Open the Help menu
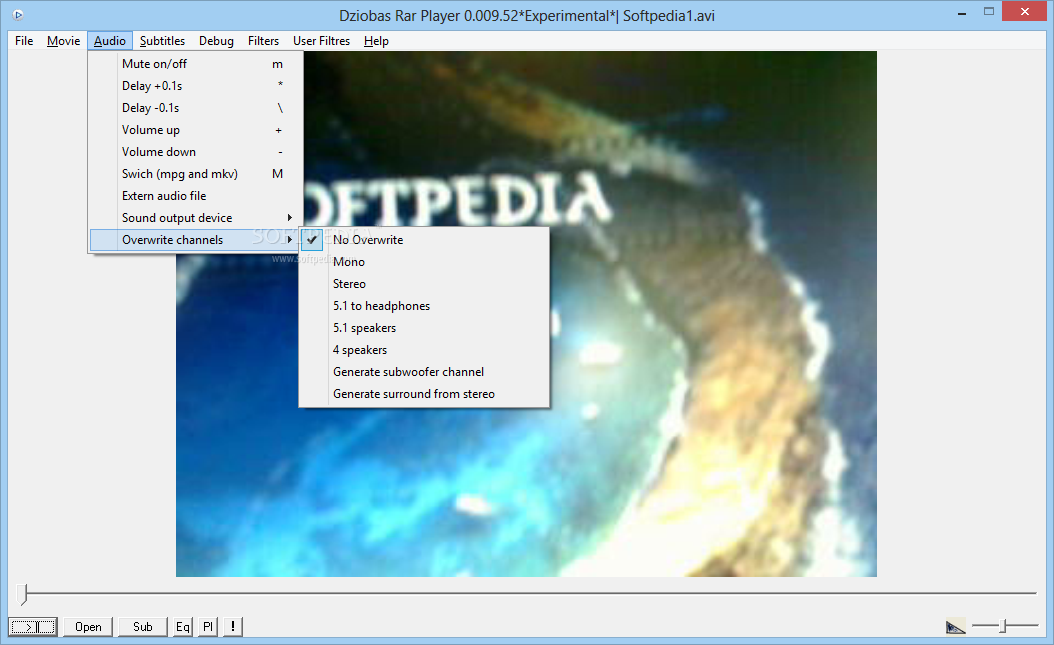This screenshot has height=645, width=1054. [x=376, y=41]
